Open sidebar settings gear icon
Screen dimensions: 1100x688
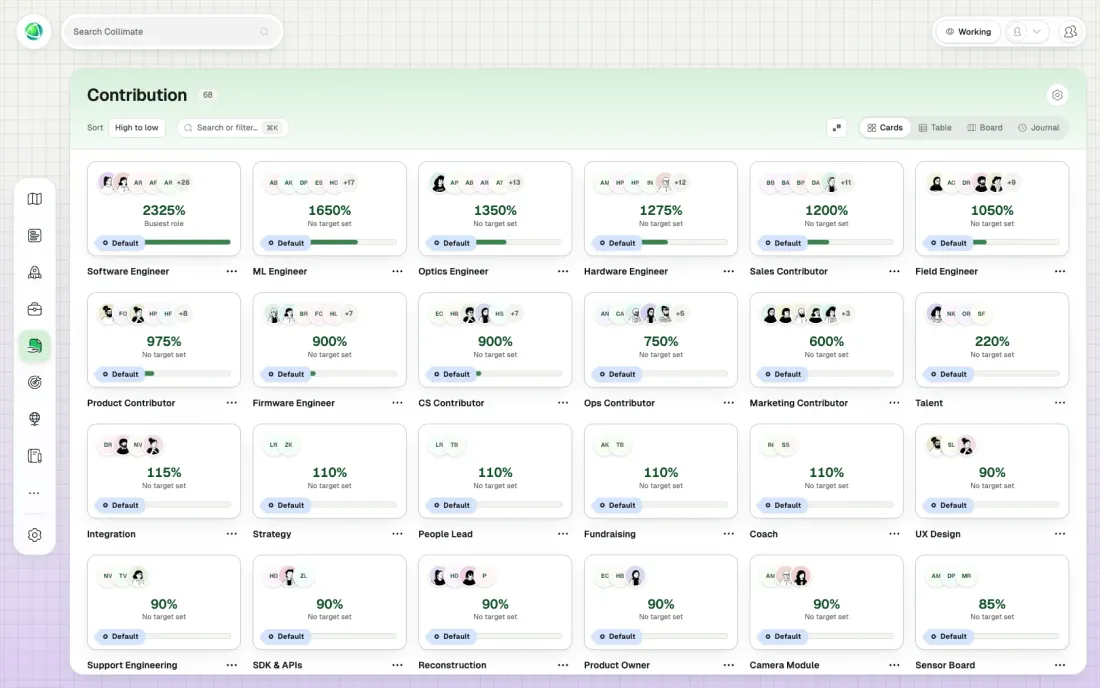pyautogui.click(x=34, y=535)
